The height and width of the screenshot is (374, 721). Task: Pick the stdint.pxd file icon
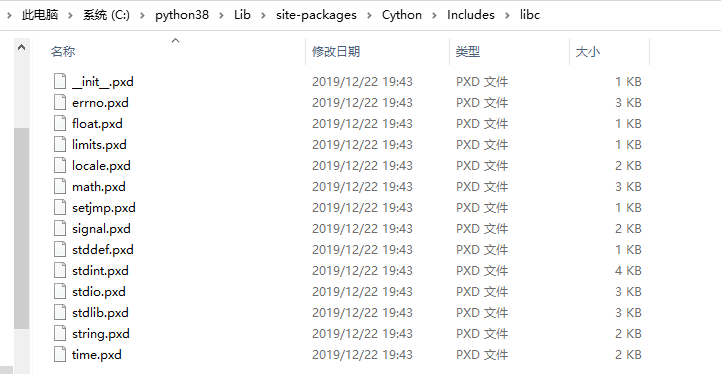tap(60, 270)
